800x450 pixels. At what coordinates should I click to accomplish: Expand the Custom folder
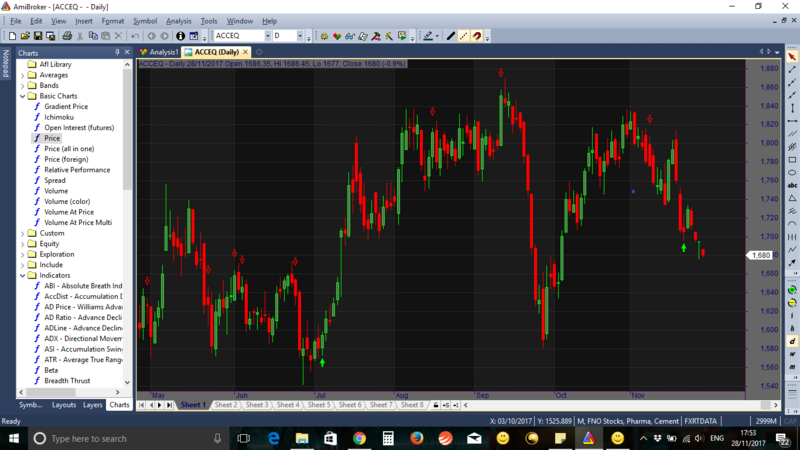pyautogui.click(x=22, y=233)
